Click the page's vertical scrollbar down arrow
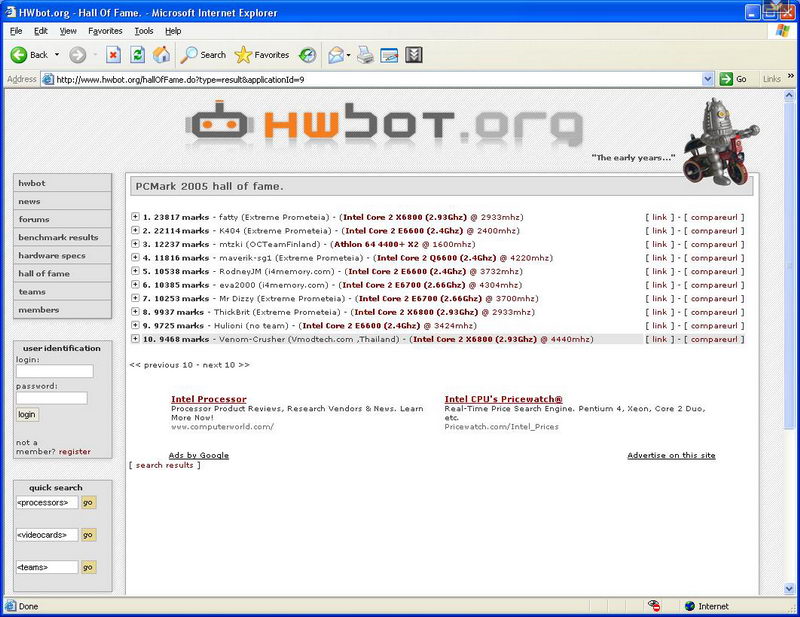The width and height of the screenshot is (800, 617). [789, 589]
